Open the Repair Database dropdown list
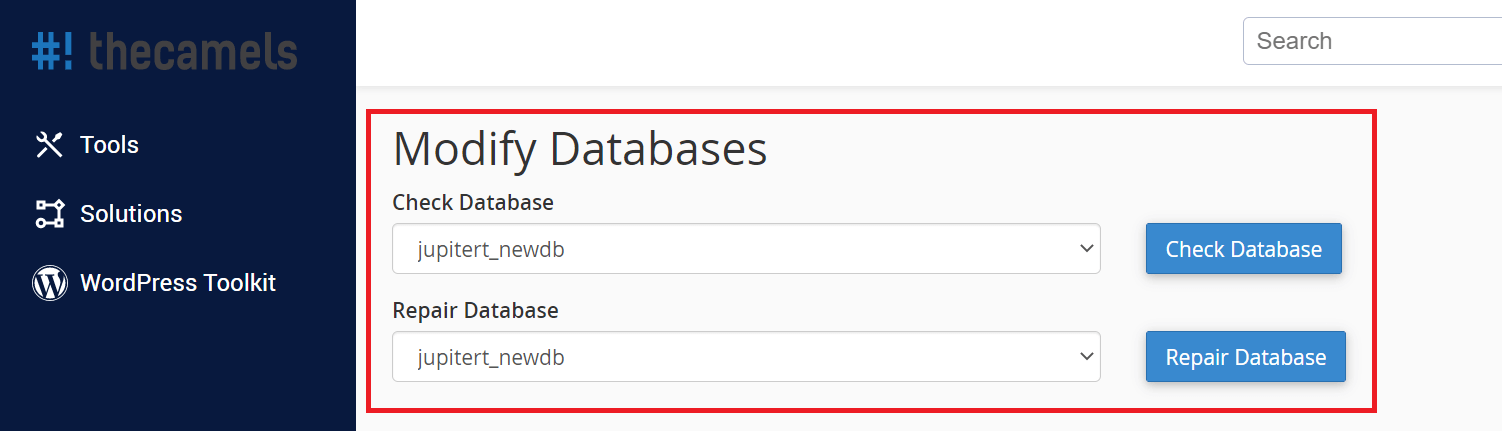Screen dimensions: 1502x431 [x=746, y=357]
